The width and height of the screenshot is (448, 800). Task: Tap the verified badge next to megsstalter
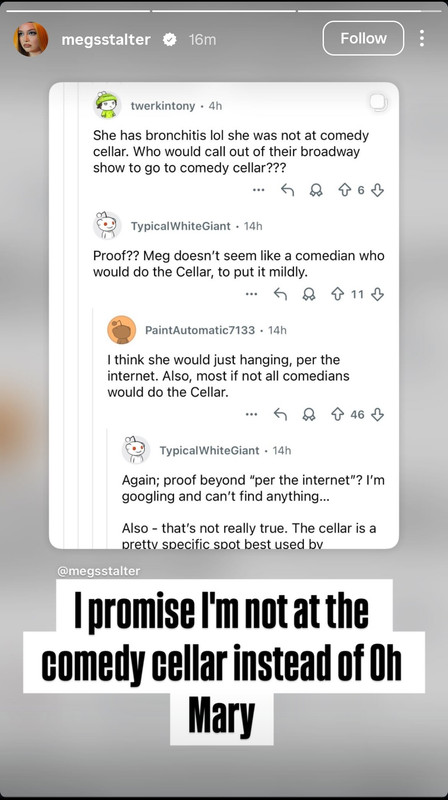tap(170, 40)
